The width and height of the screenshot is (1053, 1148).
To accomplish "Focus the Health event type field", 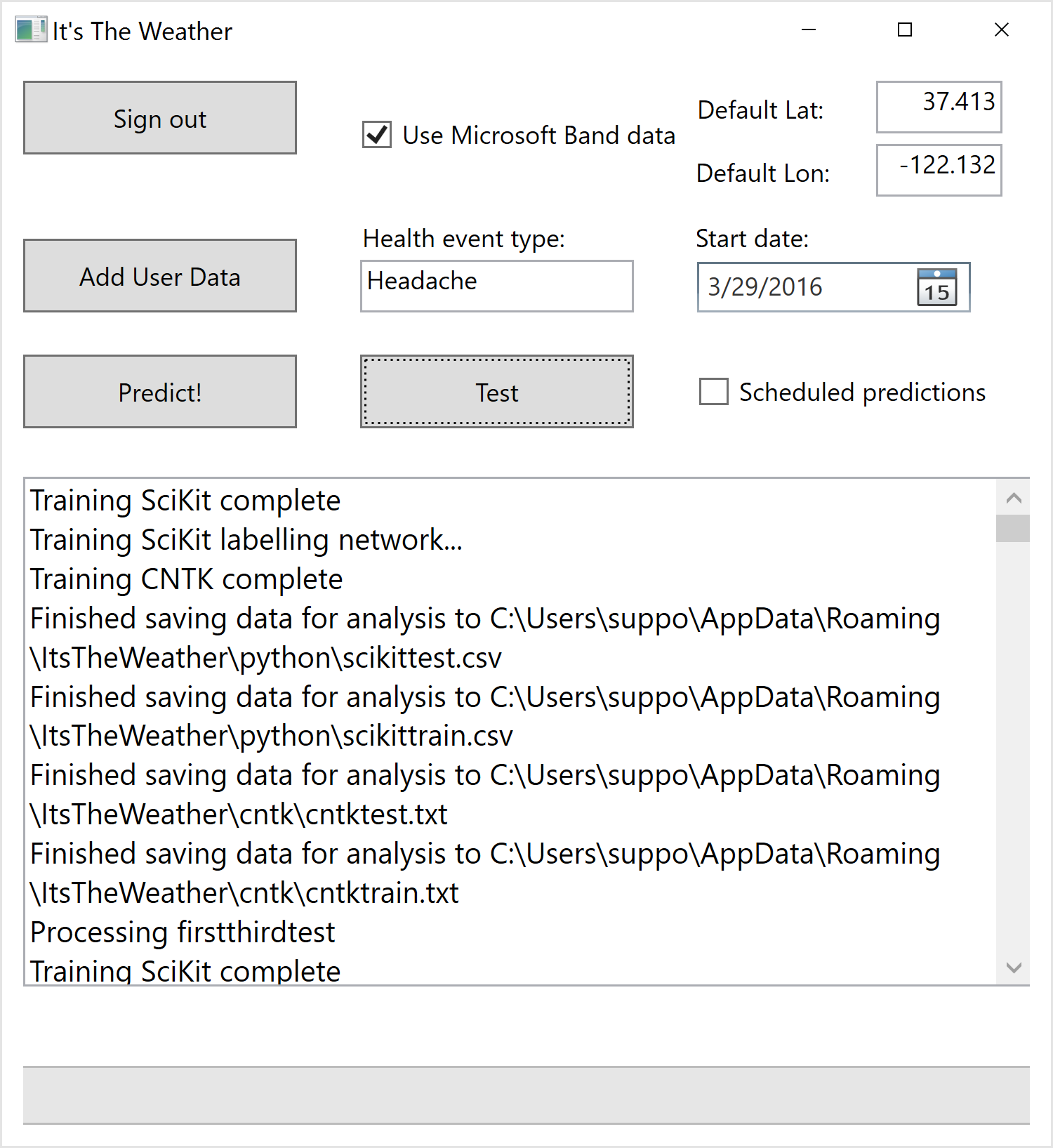I will click(497, 286).
